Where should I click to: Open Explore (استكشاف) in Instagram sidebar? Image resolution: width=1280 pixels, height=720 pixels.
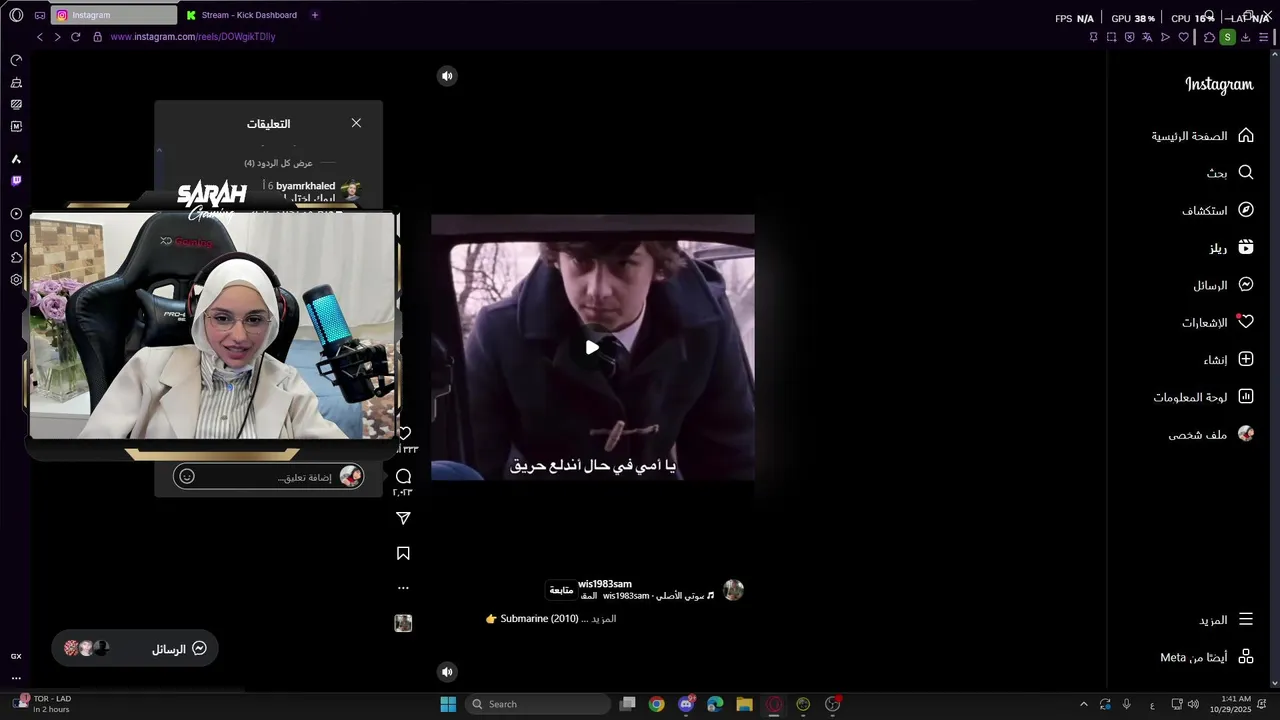(1218, 210)
